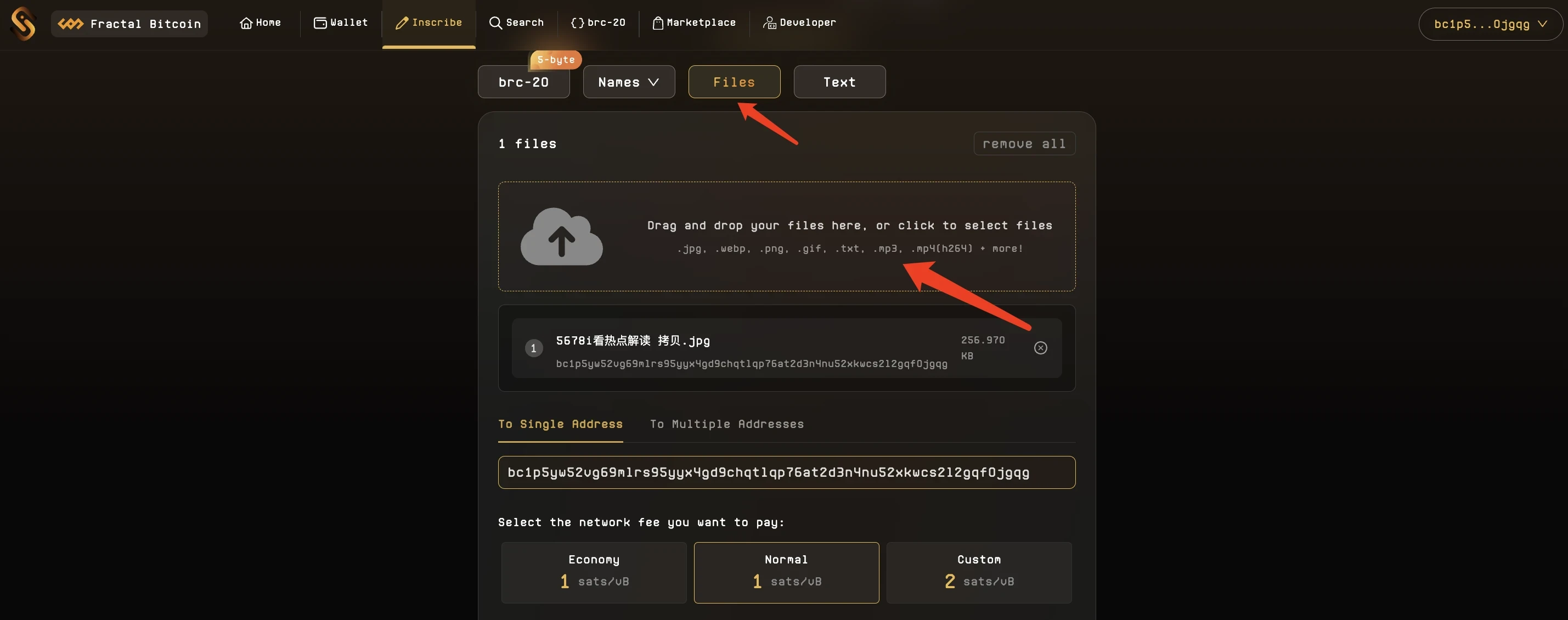Click the cloud upload area to select files
1568x620 pixels.
786,236
